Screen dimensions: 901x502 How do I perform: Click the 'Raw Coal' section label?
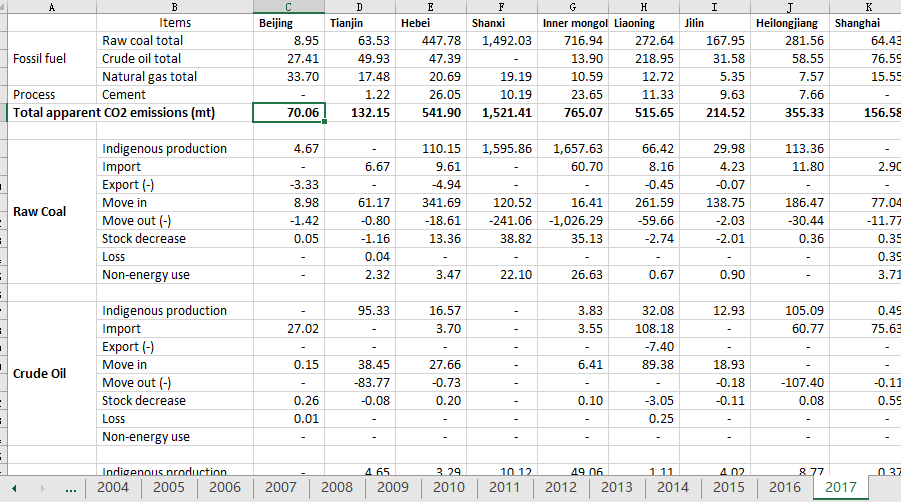52,211
